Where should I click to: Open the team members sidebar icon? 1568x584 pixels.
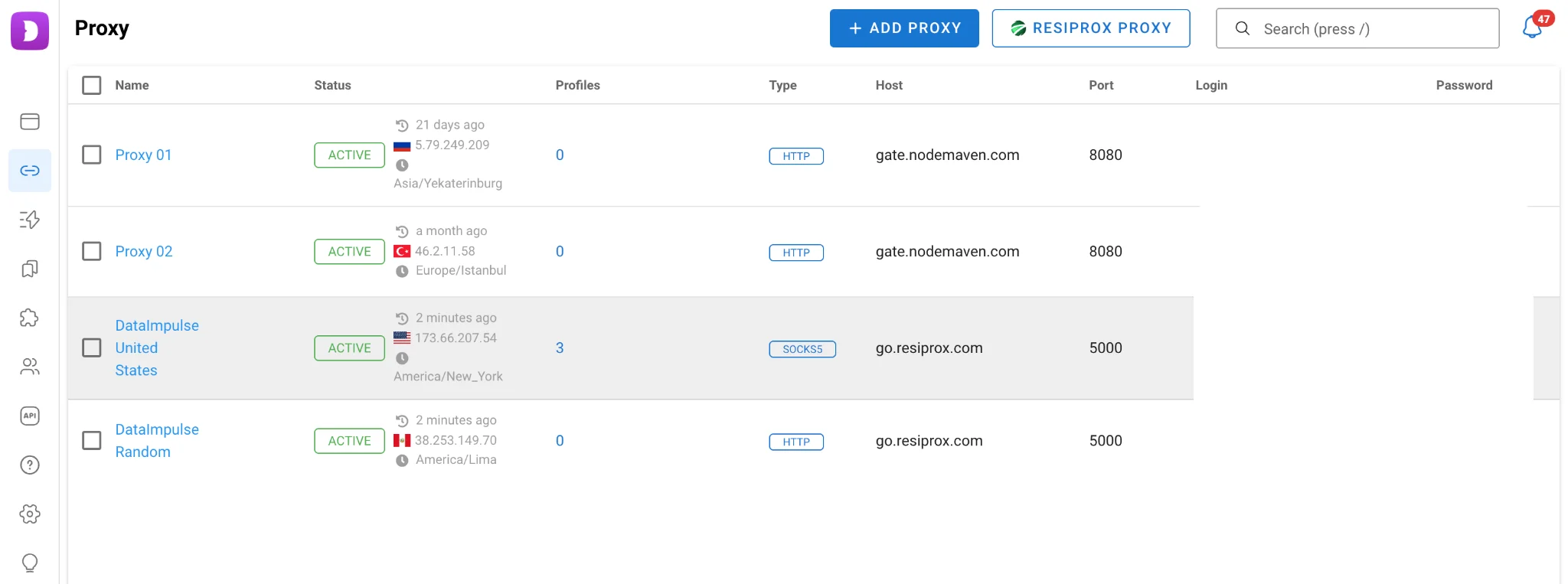pos(30,367)
